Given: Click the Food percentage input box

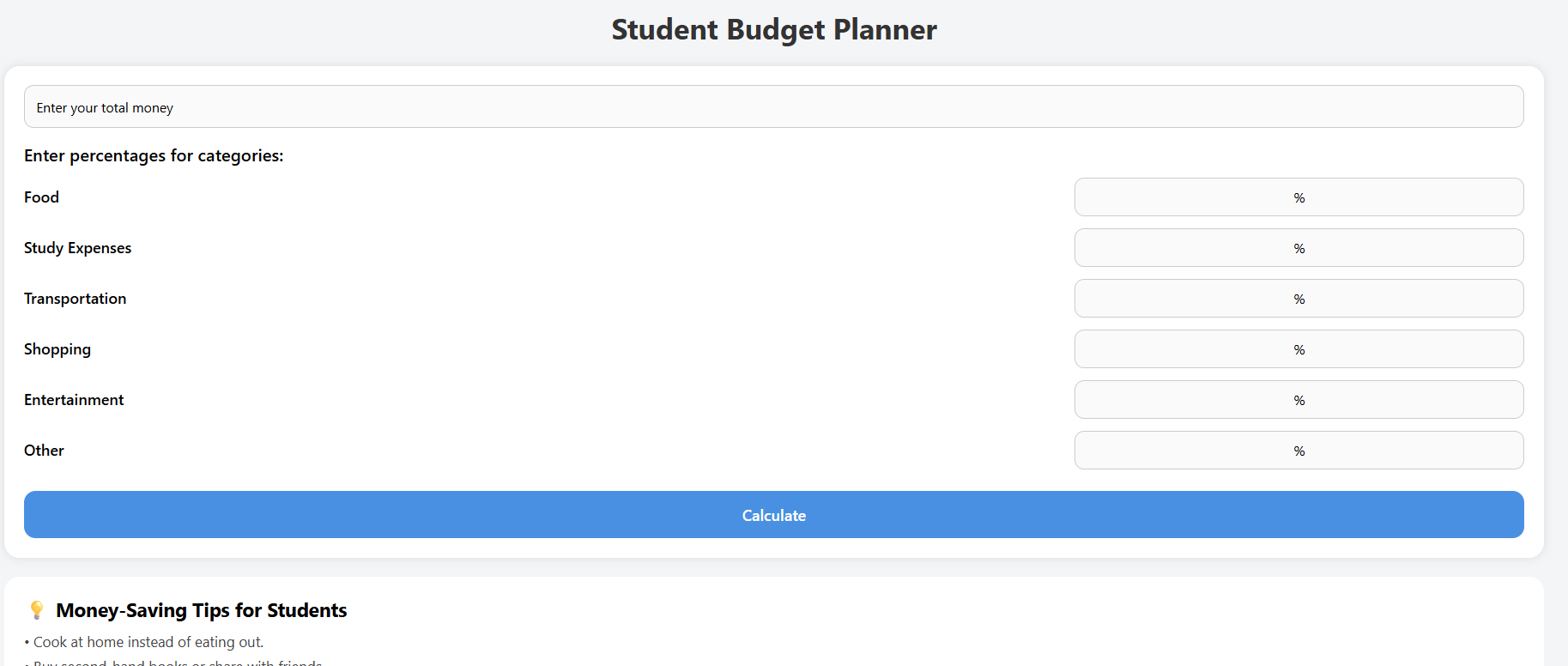Looking at the screenshot, I should [1298, 197].
